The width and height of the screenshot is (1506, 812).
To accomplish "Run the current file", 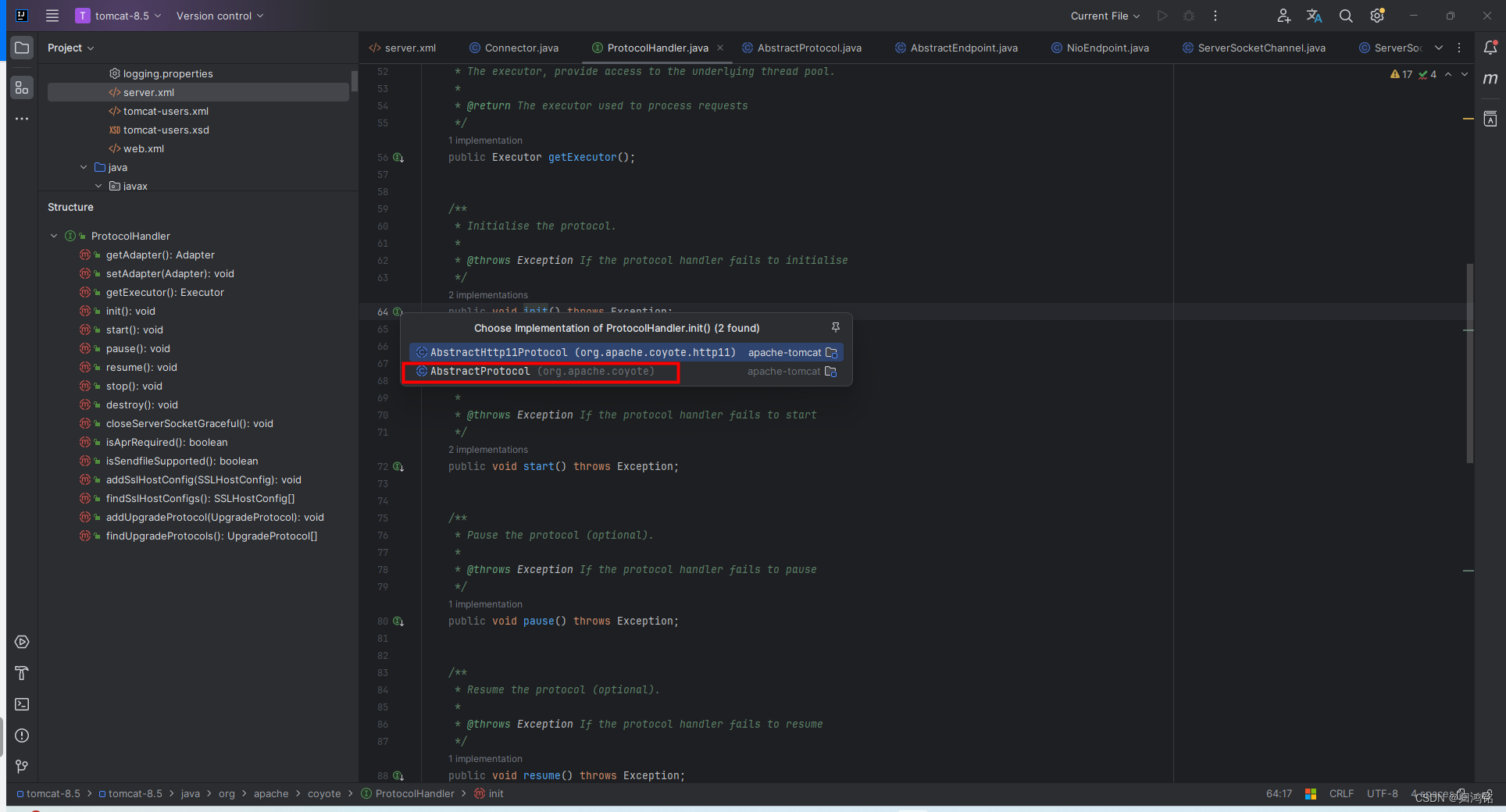I will (x=1162, y=16).
